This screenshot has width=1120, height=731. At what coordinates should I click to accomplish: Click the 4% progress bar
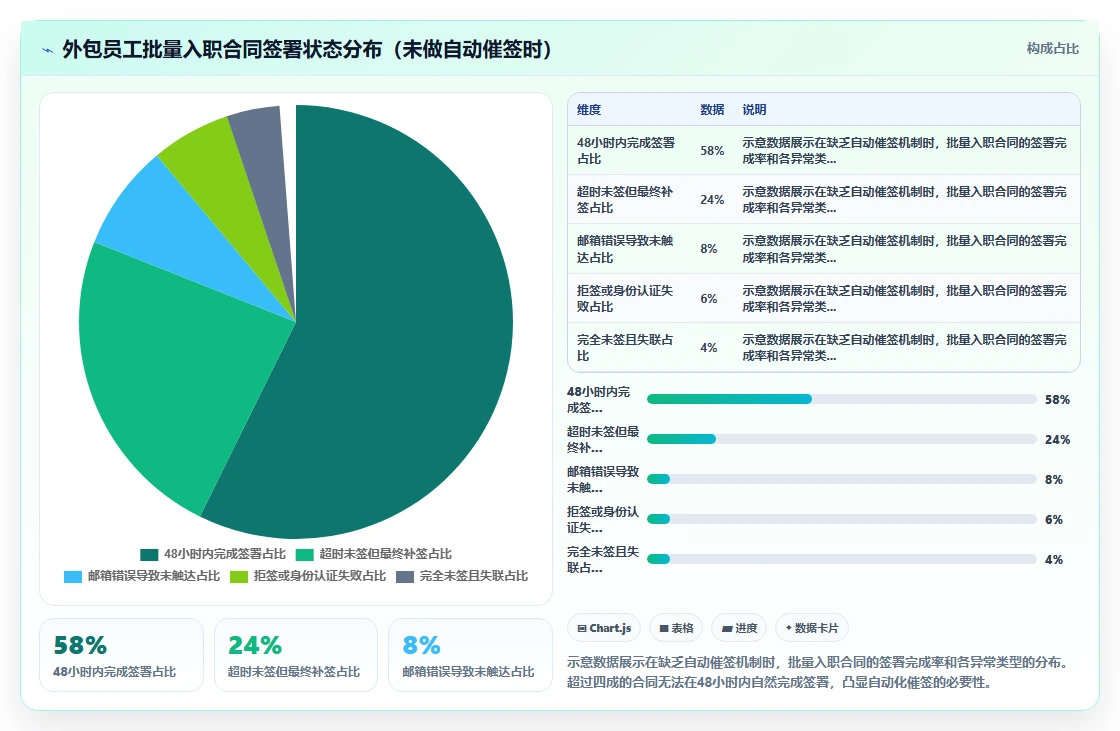coord(841,560)
